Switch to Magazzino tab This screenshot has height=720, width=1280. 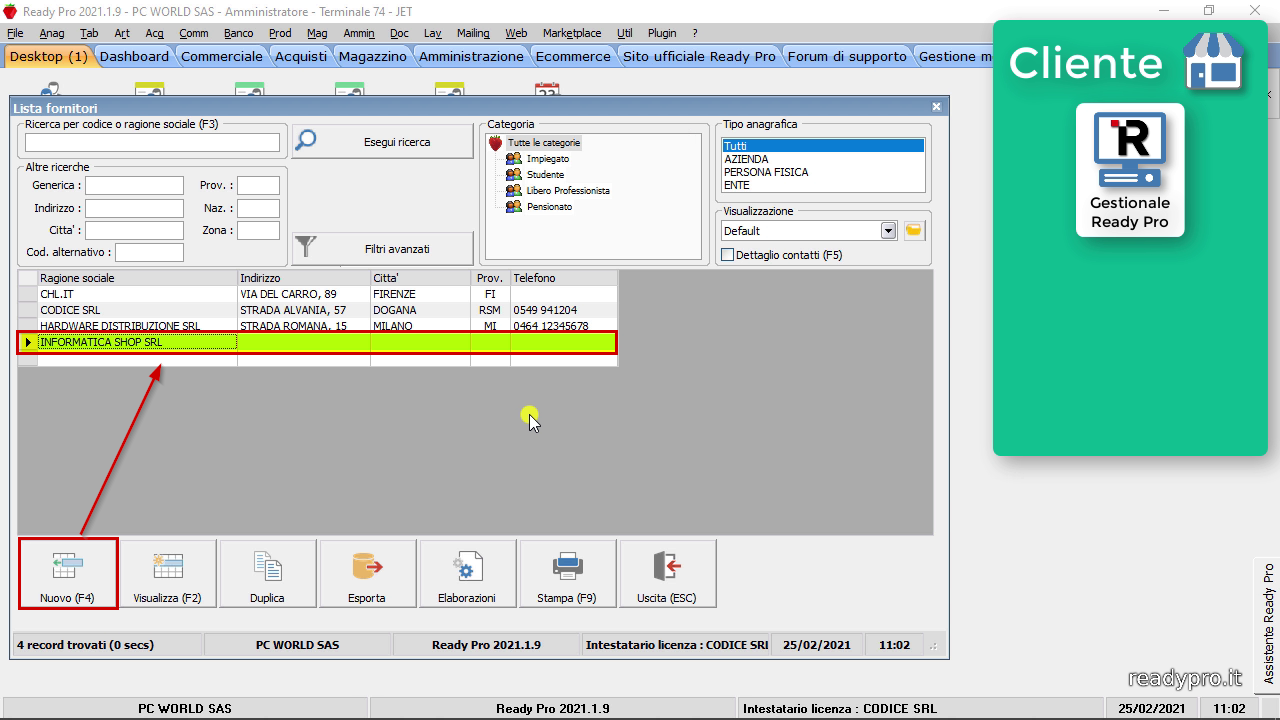click(373, 57)
